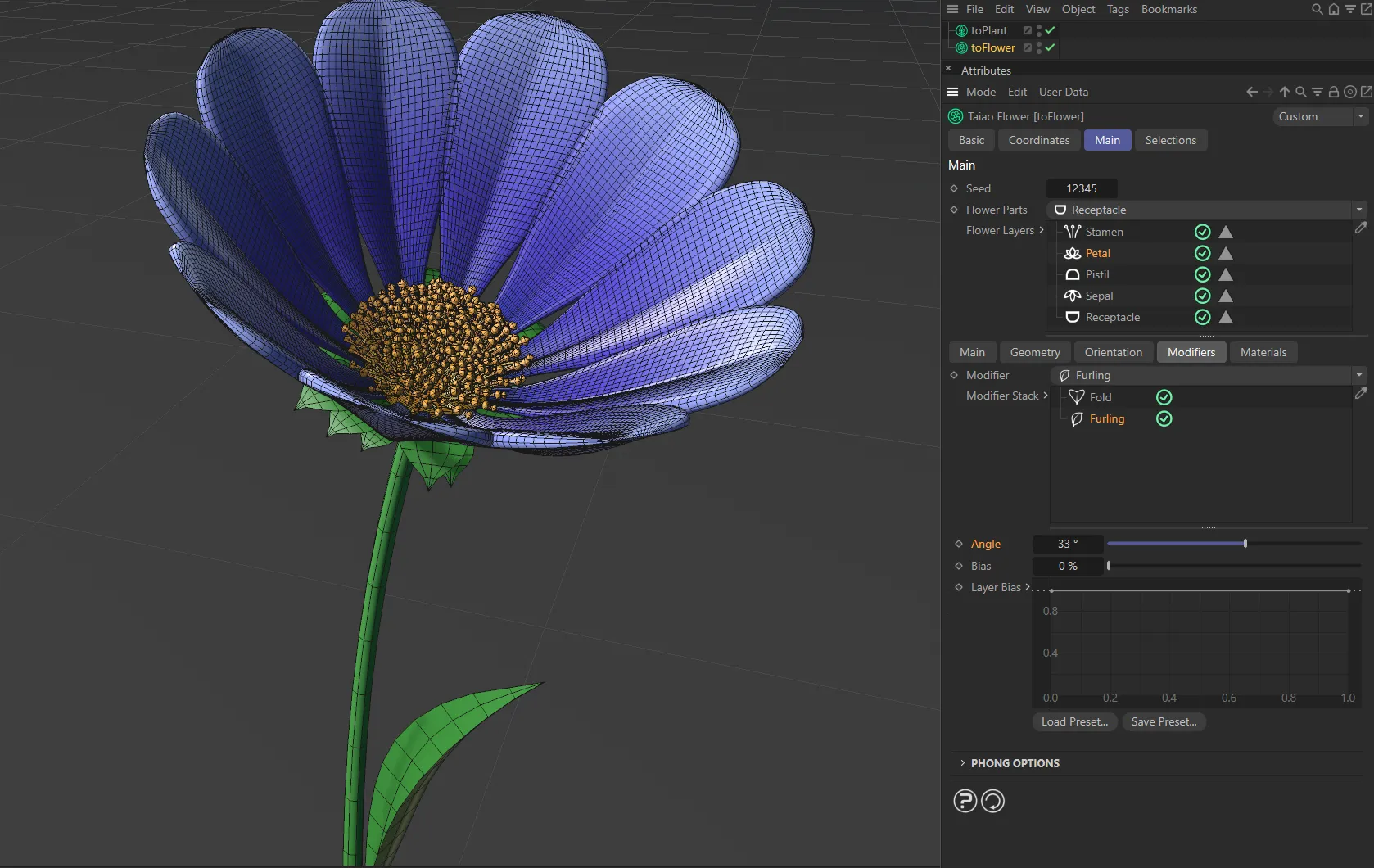
Task: Click the Fold modifier icon
Action: point(1078,396)
